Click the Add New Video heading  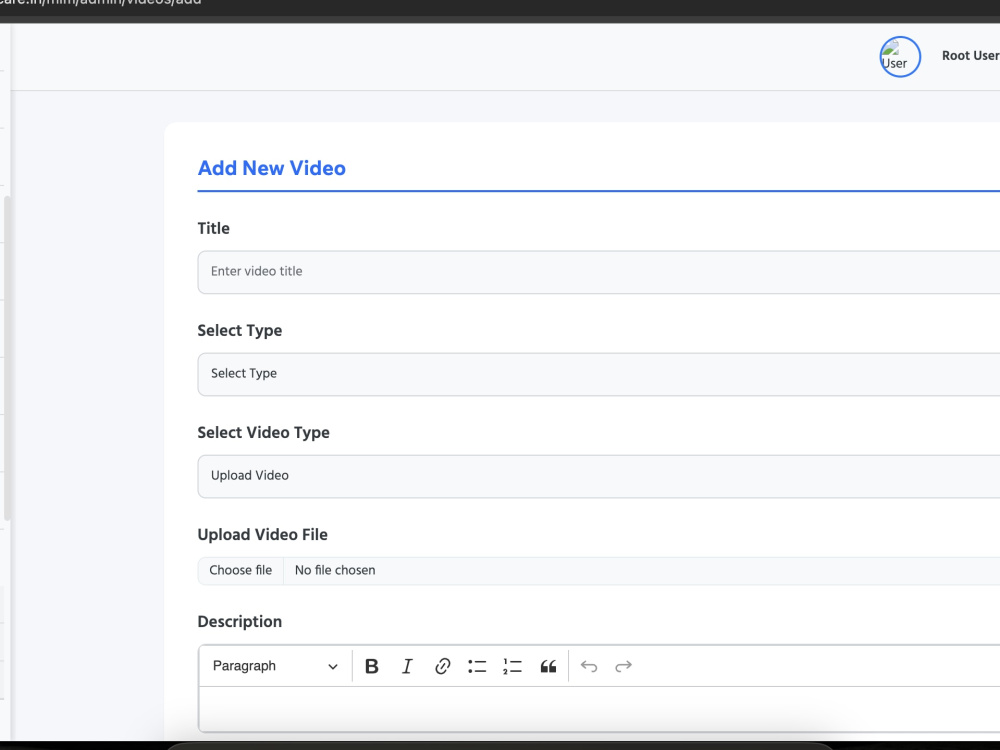272,168
